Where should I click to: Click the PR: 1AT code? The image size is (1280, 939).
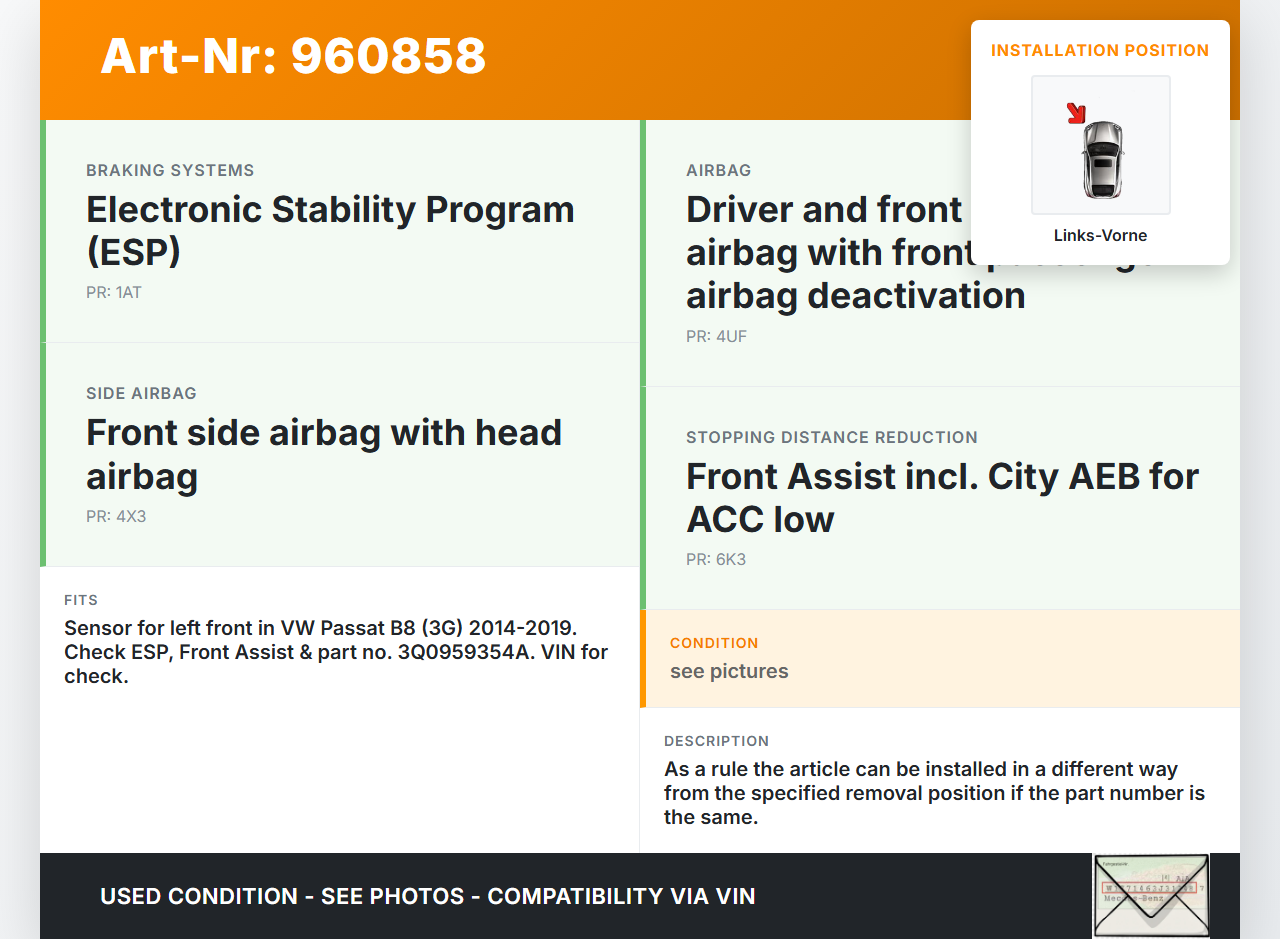pyautogui.click(x=114, y=293)
